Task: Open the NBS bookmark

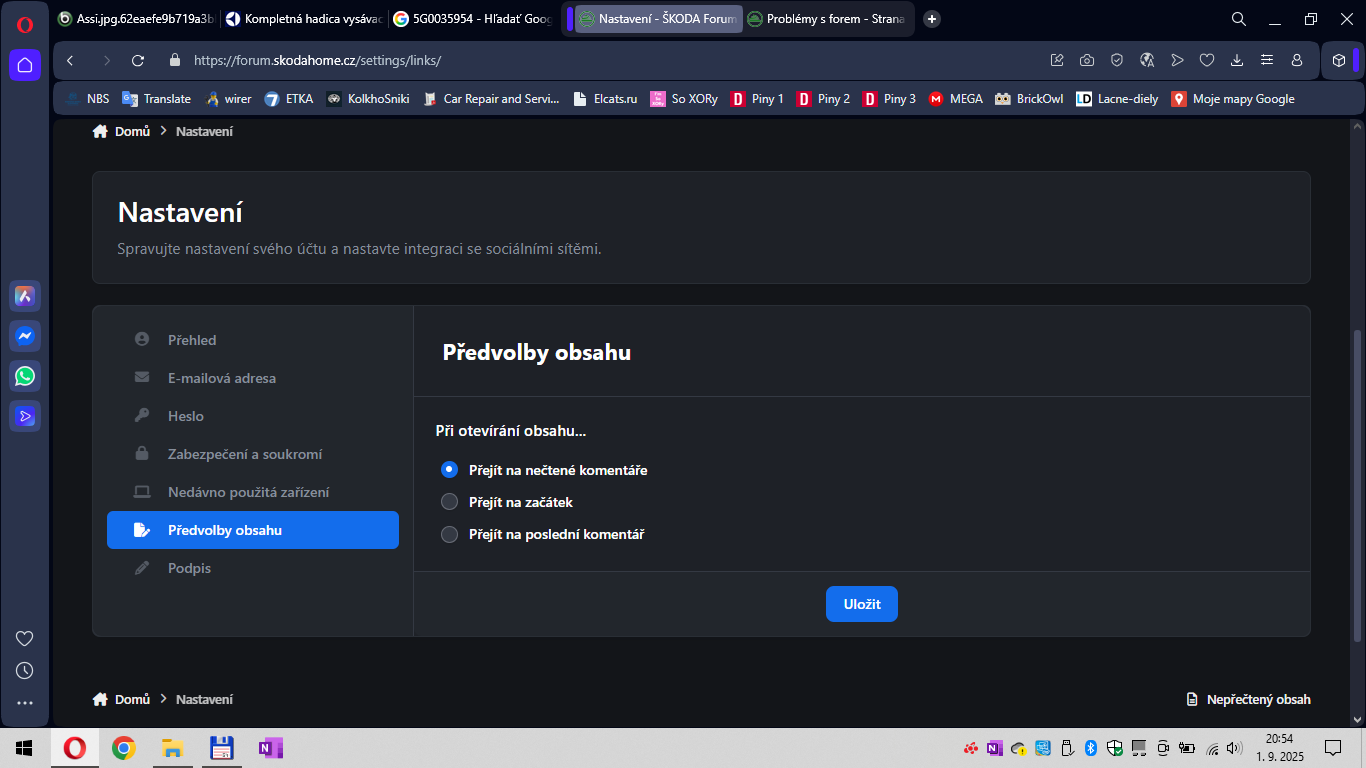Action: tap(87, 99)
